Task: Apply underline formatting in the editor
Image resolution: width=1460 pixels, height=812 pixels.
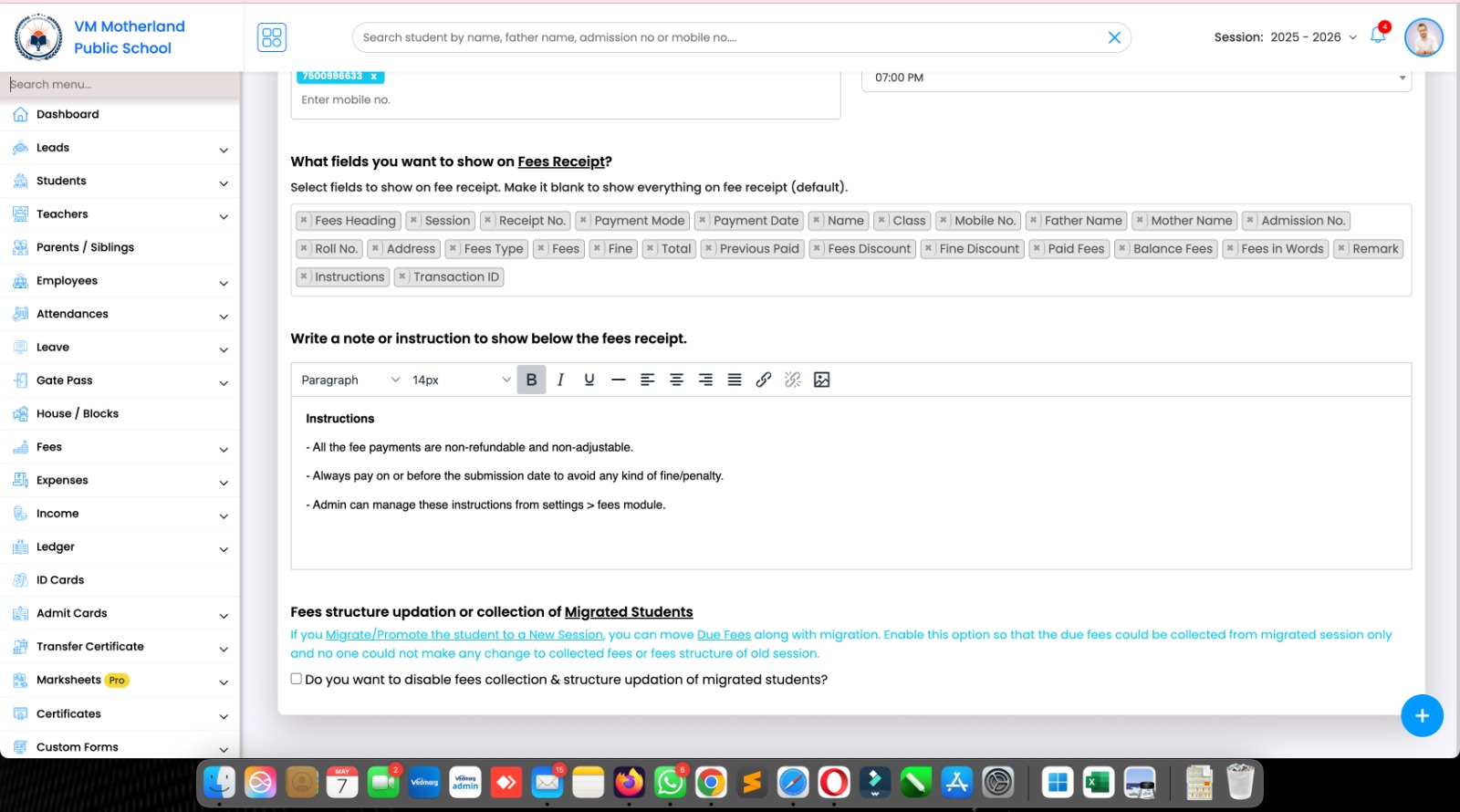Action: (589, 380)
